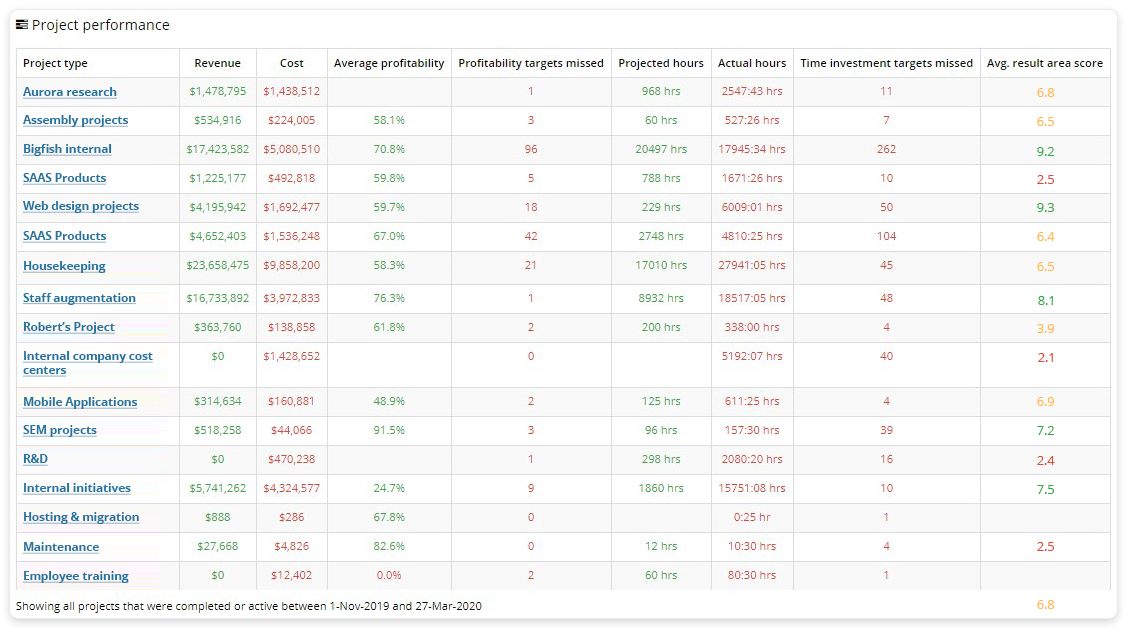Open the Aurora research project
The width and height of the screenshot is (1128, 628).
point(70,91)
